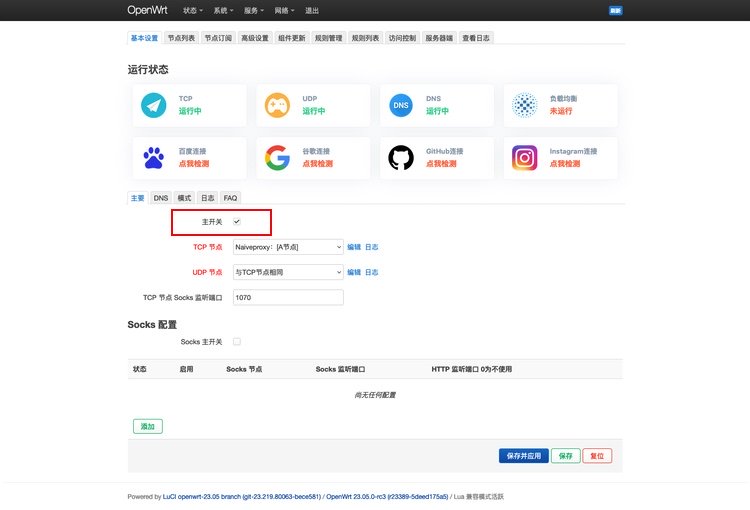Click the Baidu paw icon
The width and height of the screenshot is (750, 510).
click(x=153, y=158)
